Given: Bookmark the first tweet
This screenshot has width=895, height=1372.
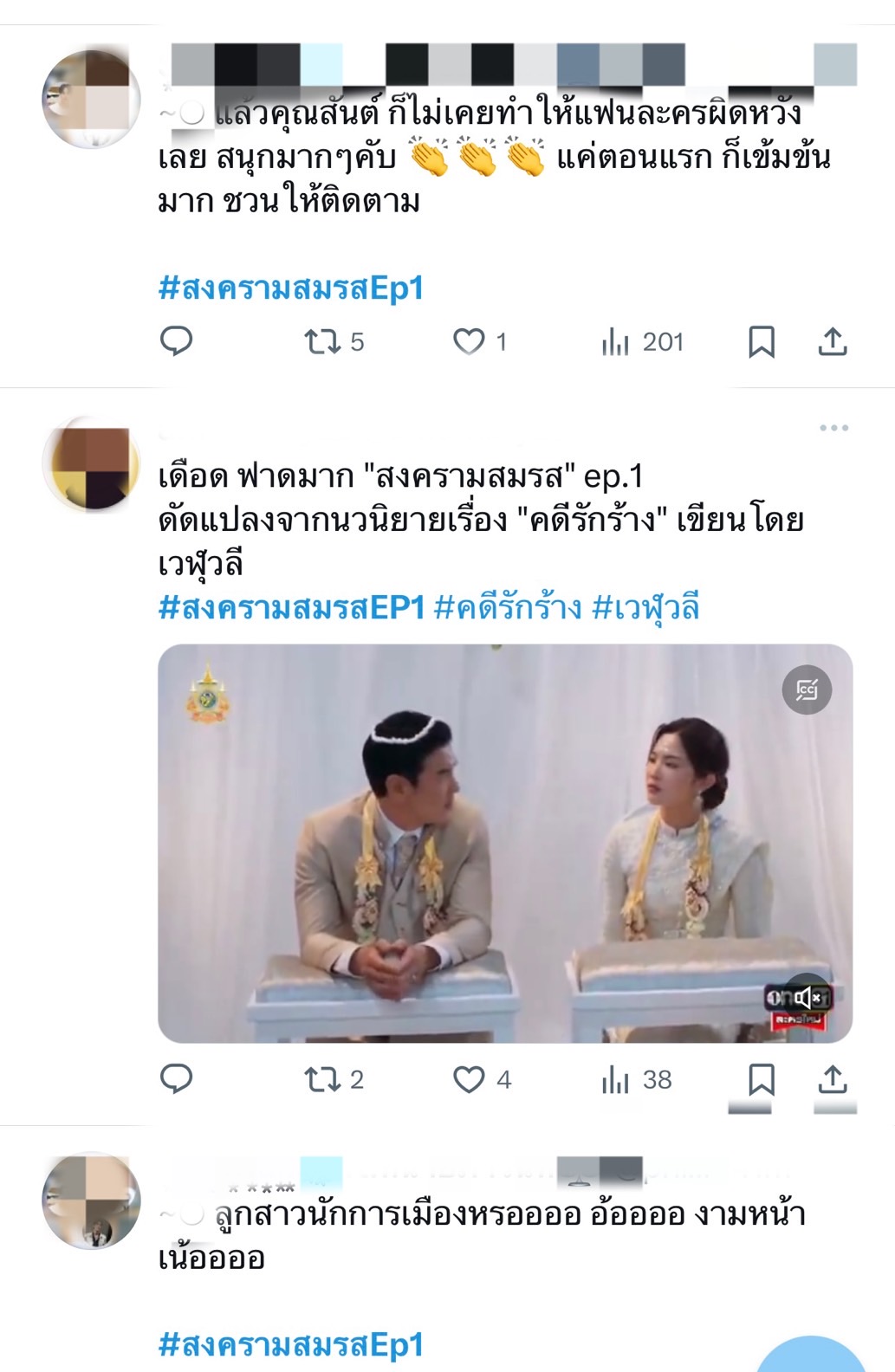Looking at the screenshot, I should [x=762, y=342].
